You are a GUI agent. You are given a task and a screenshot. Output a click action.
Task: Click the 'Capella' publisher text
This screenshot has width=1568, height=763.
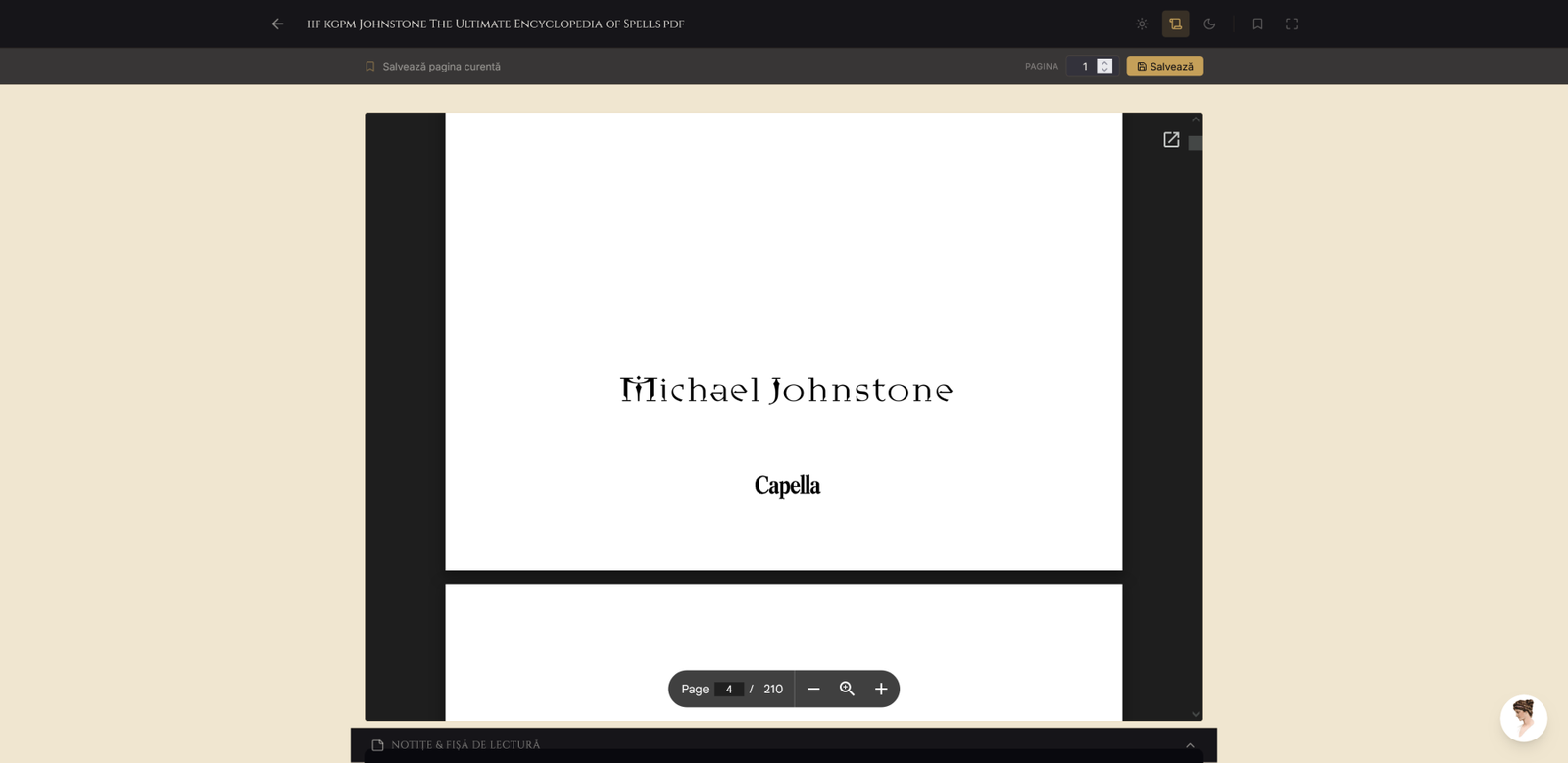point(787,485)
